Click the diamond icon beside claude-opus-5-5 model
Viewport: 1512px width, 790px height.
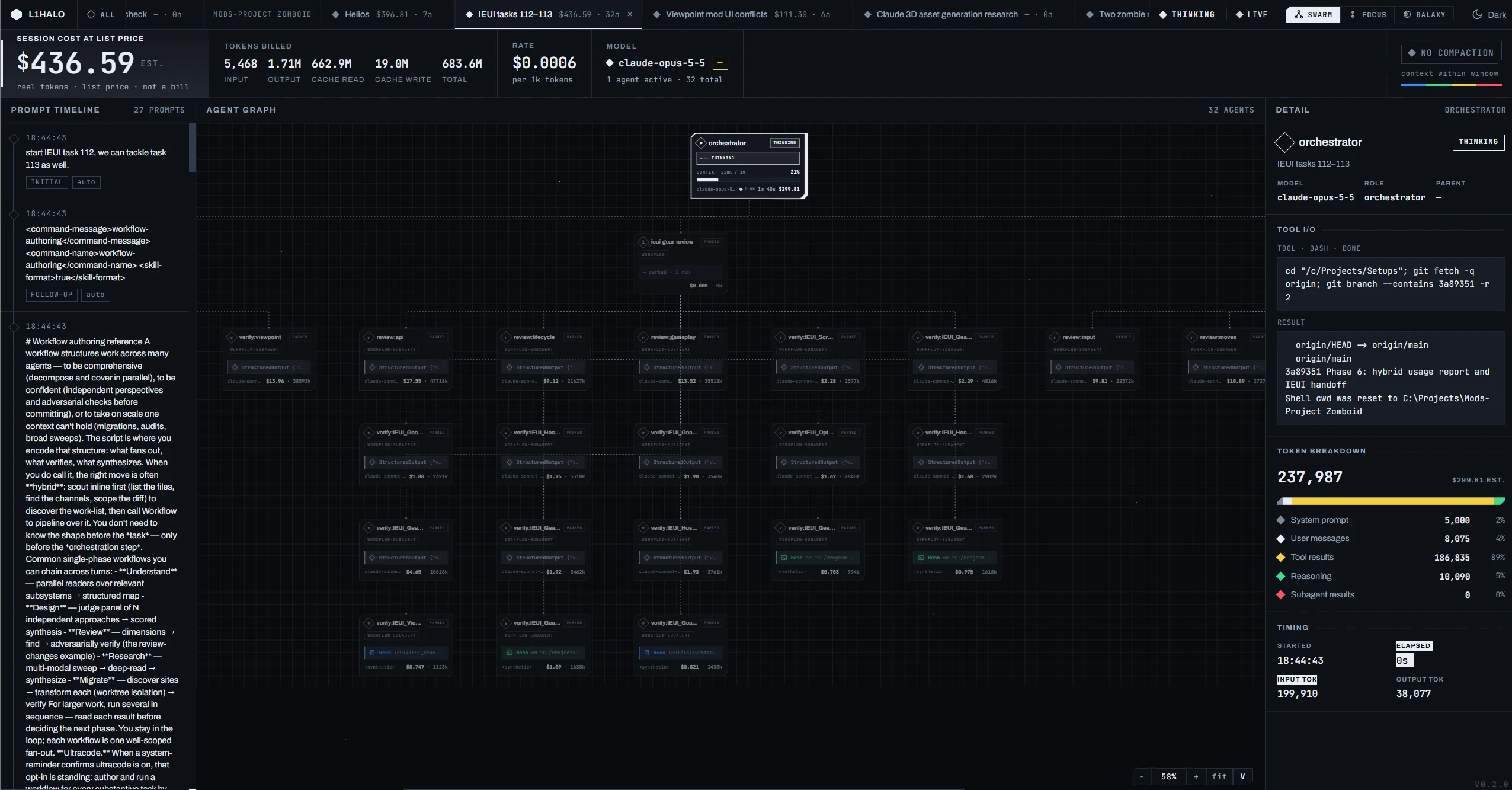(x=610, y=63)
